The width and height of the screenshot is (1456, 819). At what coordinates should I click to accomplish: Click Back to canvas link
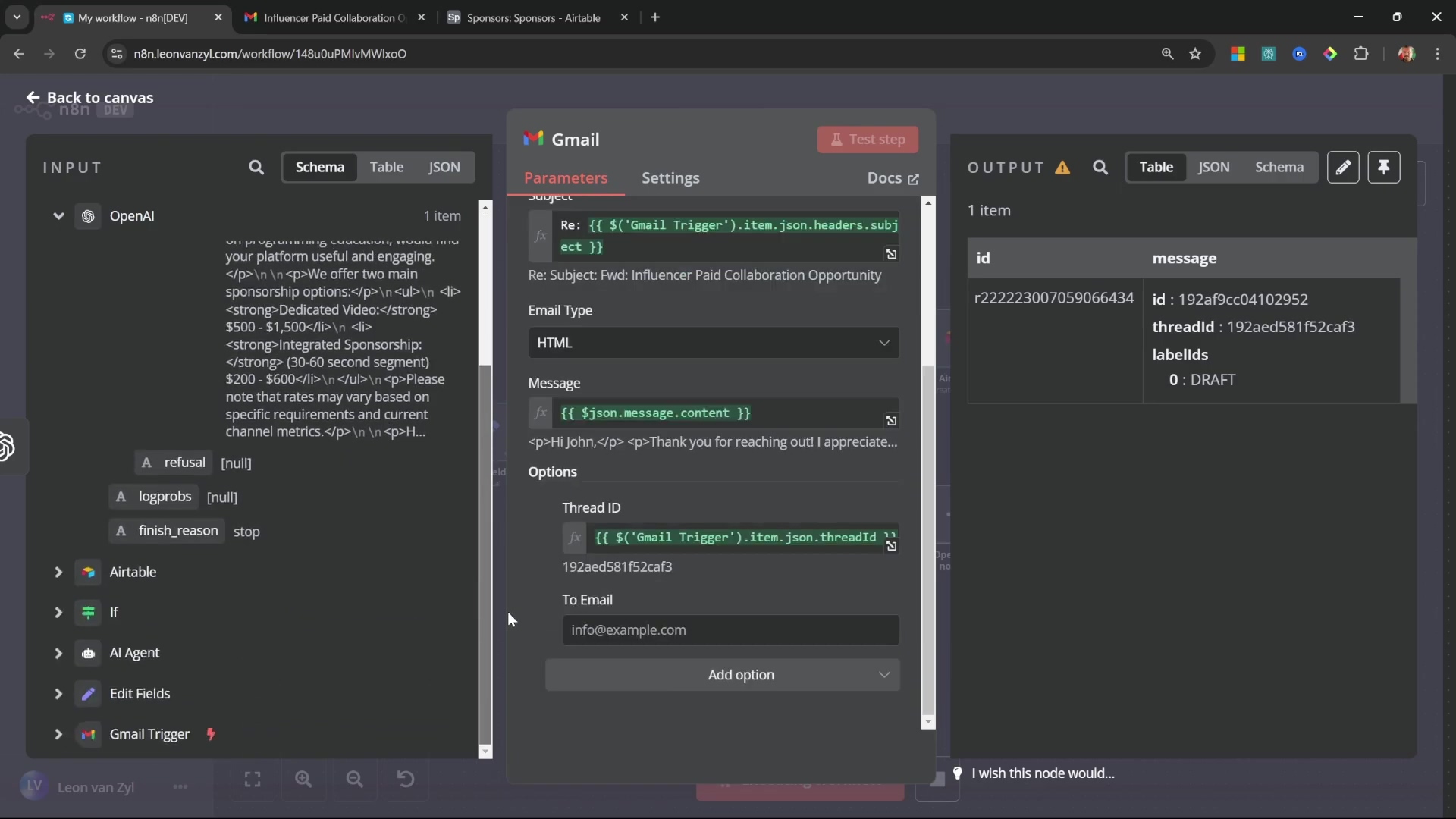point(90,98)
